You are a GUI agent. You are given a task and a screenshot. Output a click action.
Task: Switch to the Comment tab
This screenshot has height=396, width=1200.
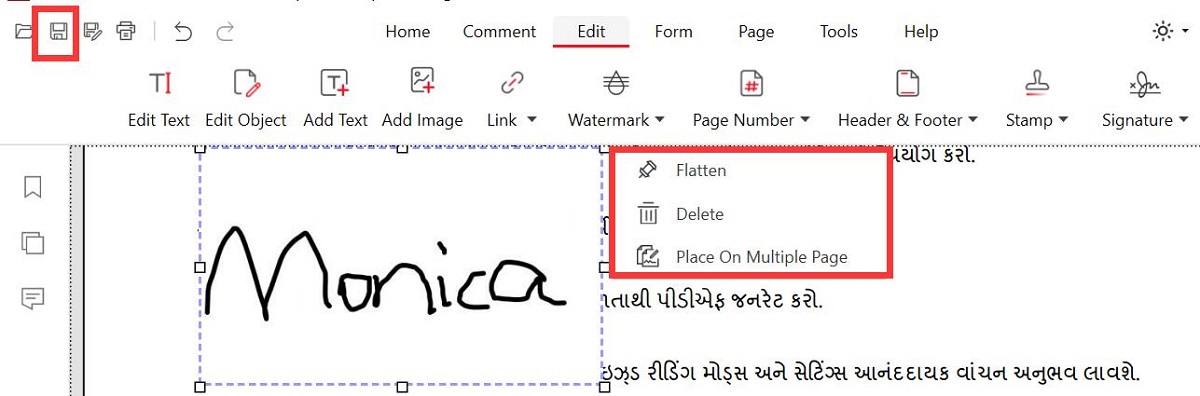(499, 31)
